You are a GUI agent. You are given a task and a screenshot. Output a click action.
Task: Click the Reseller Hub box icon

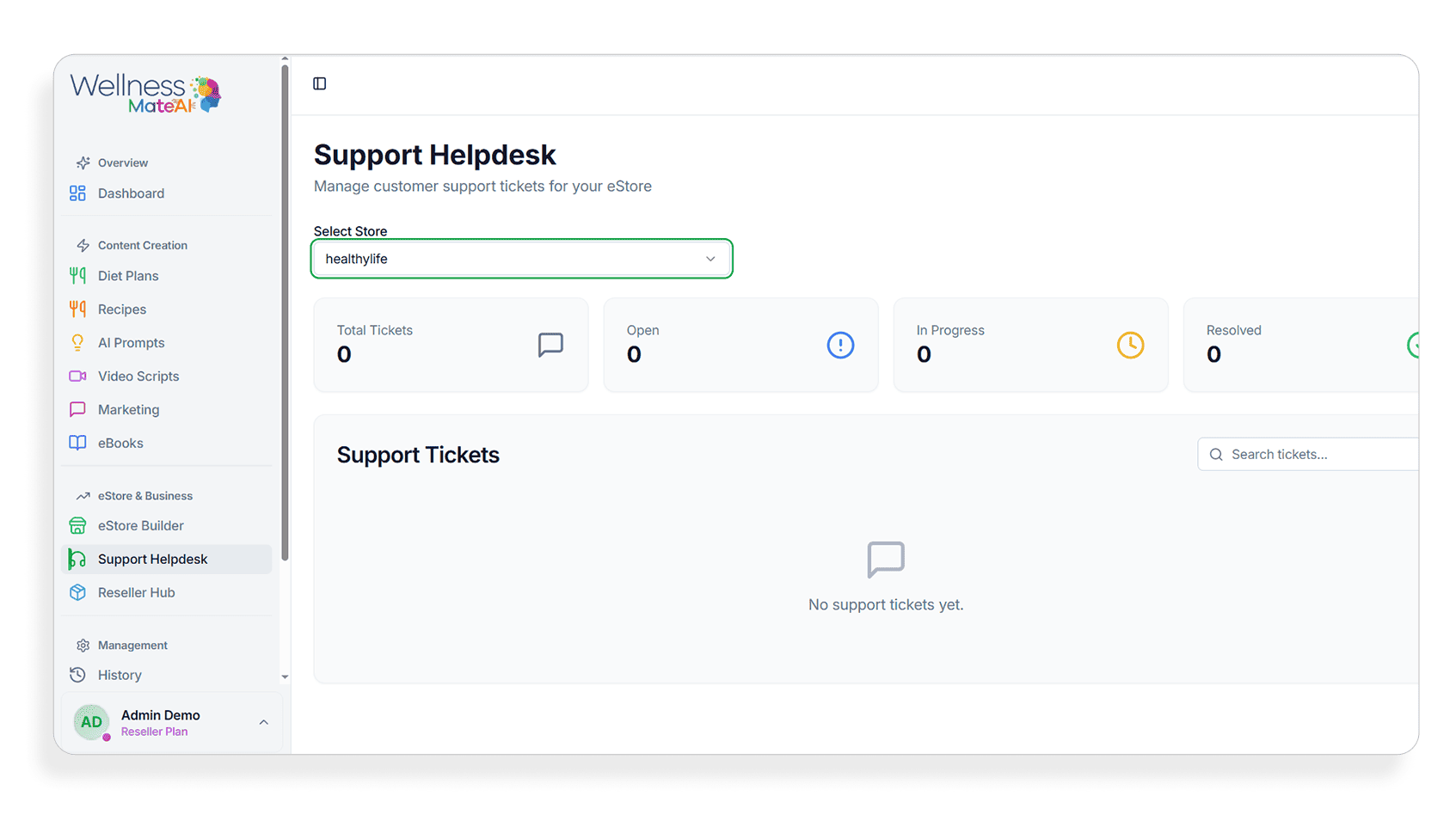point(77,593)
